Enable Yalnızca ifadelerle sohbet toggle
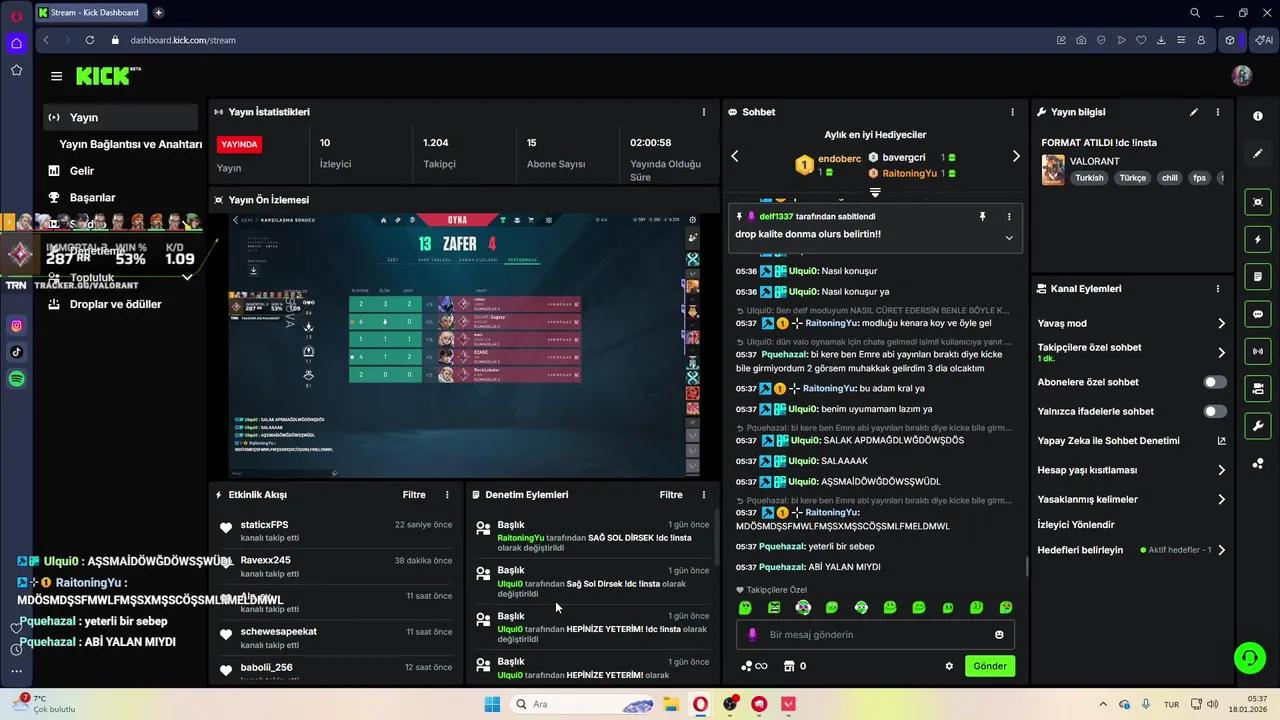Image resolution: width=1280 pixels, height=720 pixels. [x=1214, y=411]
